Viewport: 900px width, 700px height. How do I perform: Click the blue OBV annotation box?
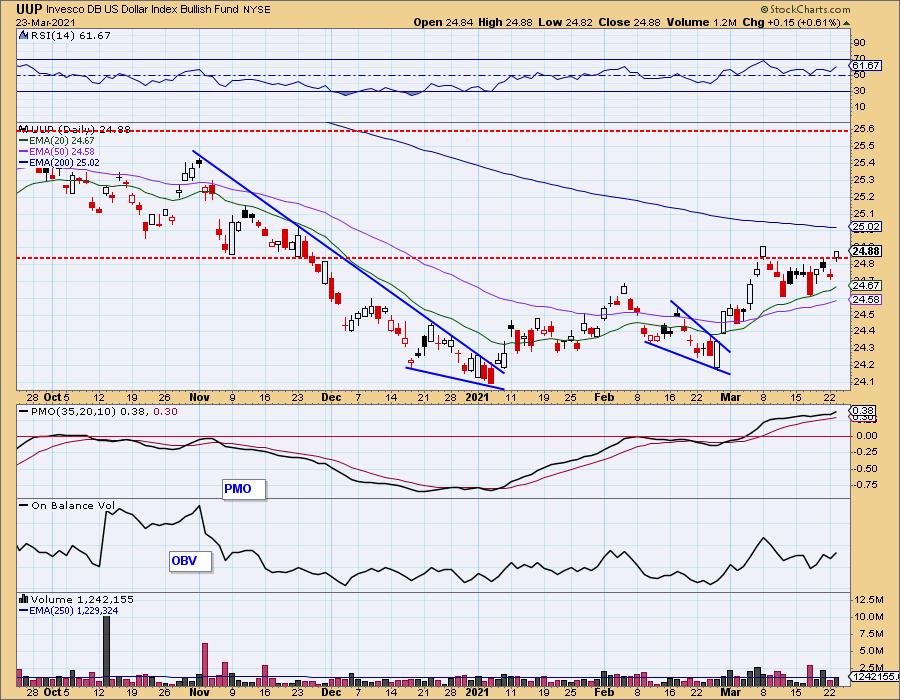191,561
